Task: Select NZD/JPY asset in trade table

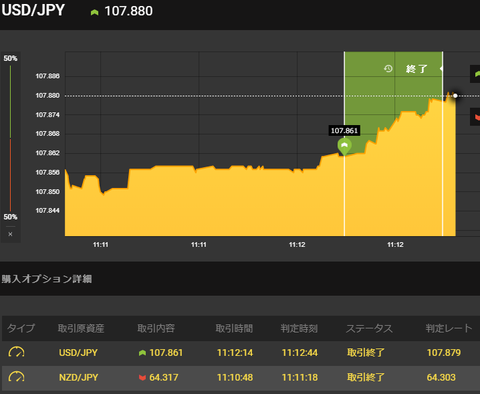Action: click(79, 377)
